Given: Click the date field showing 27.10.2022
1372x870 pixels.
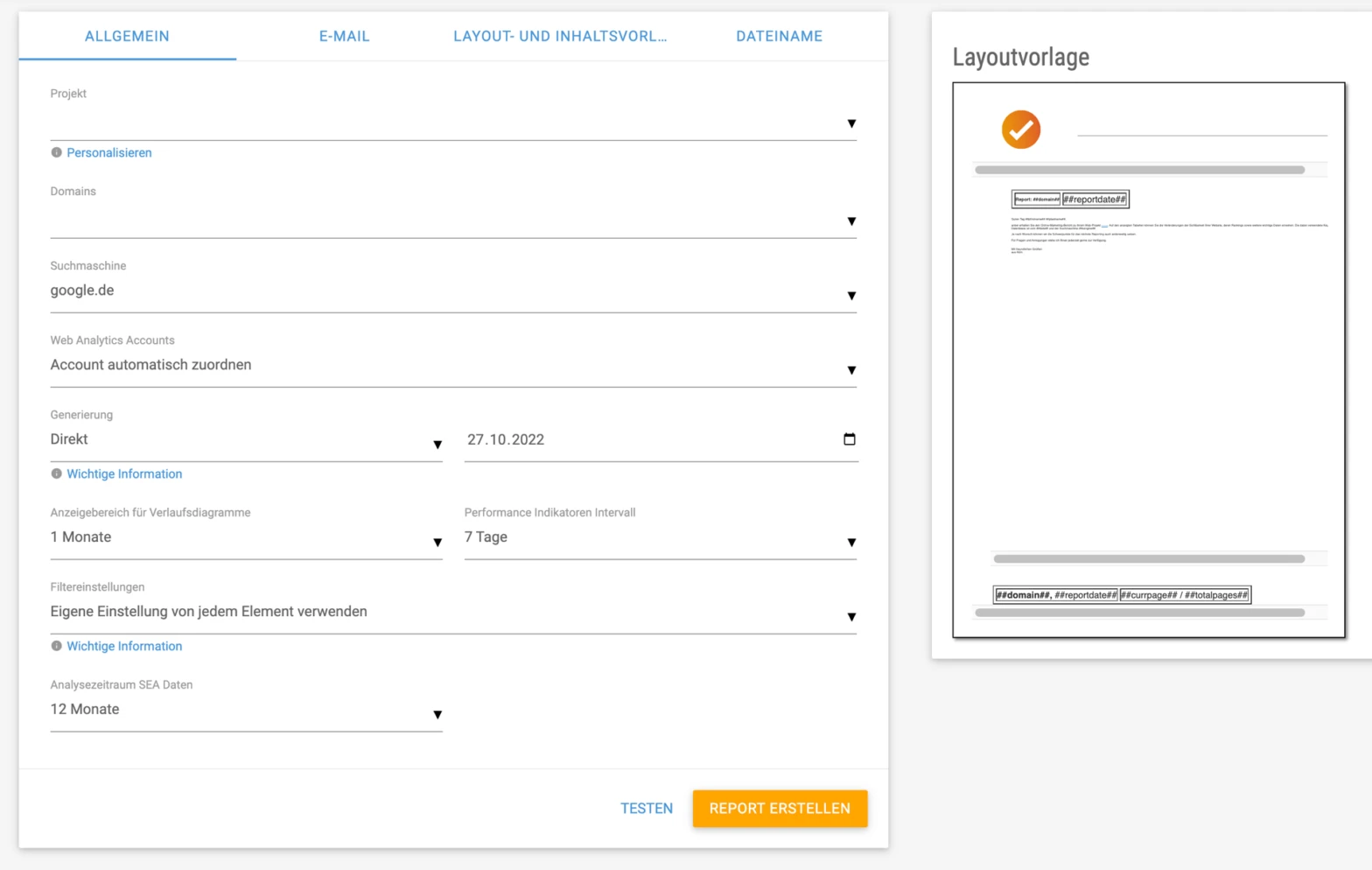Looking at the screenshot, I should (647, 440).
